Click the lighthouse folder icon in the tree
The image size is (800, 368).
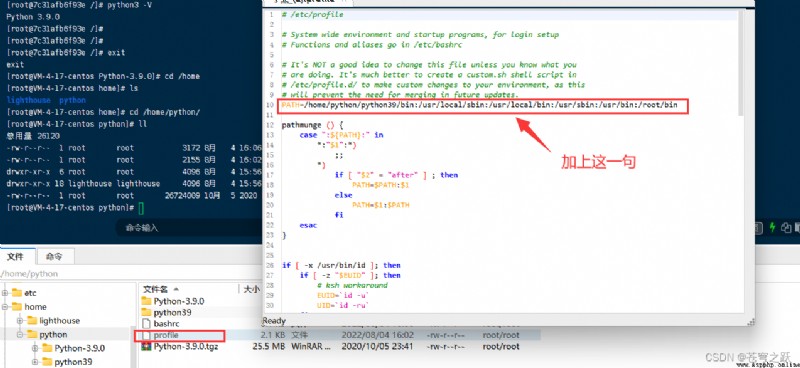[x=32, y=321]
